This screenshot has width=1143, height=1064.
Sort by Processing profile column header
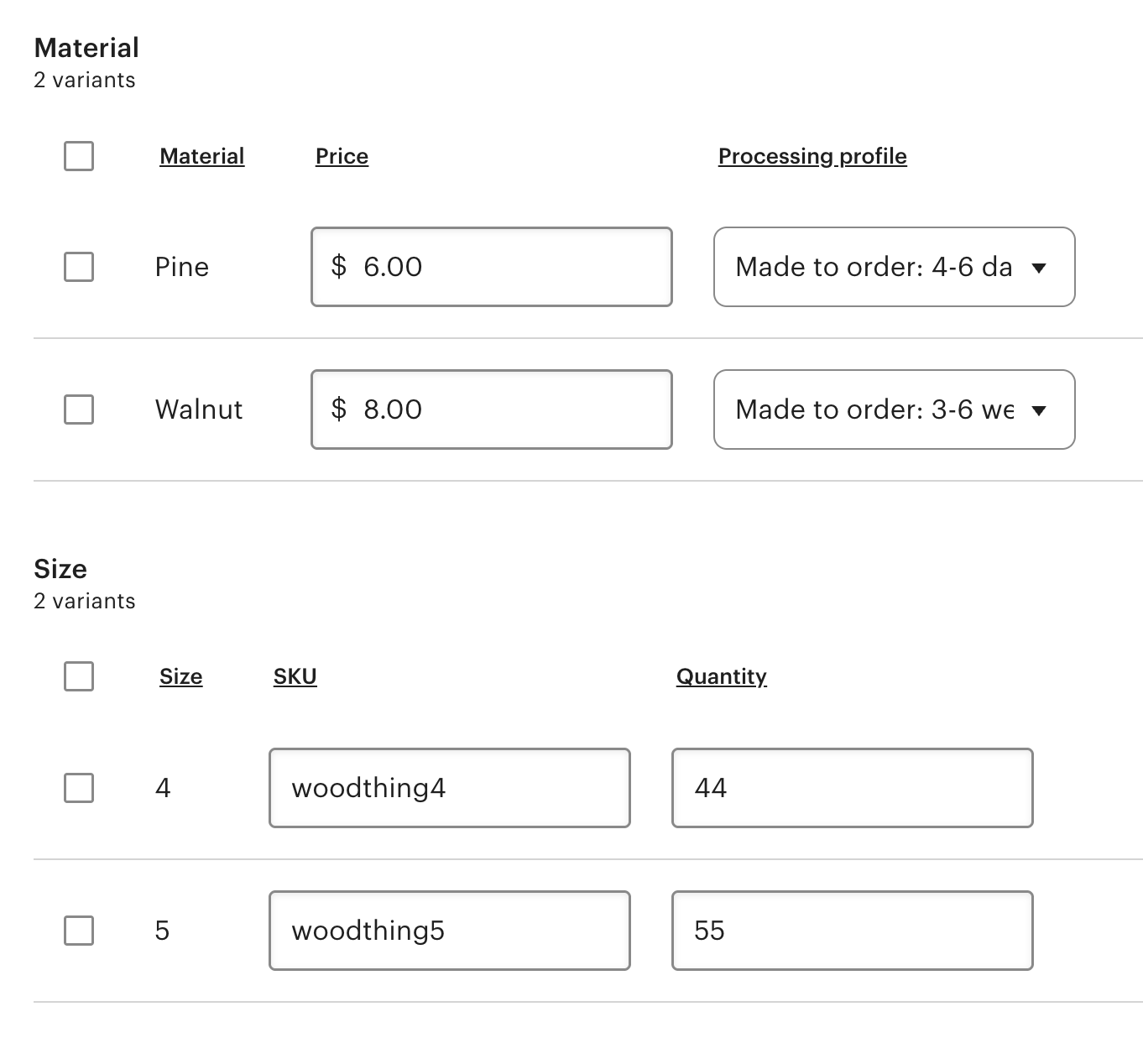point(812,156)
